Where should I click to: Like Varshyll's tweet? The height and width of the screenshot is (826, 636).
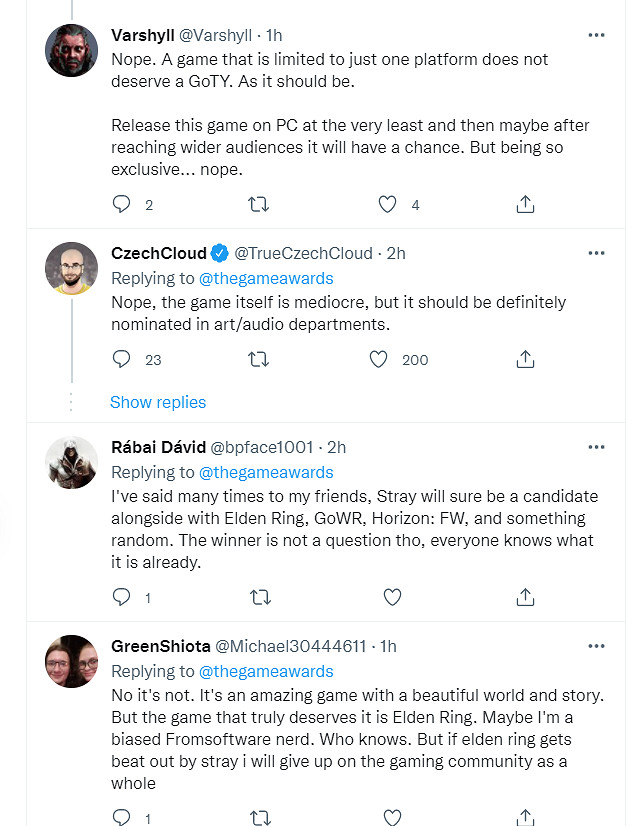388,205
